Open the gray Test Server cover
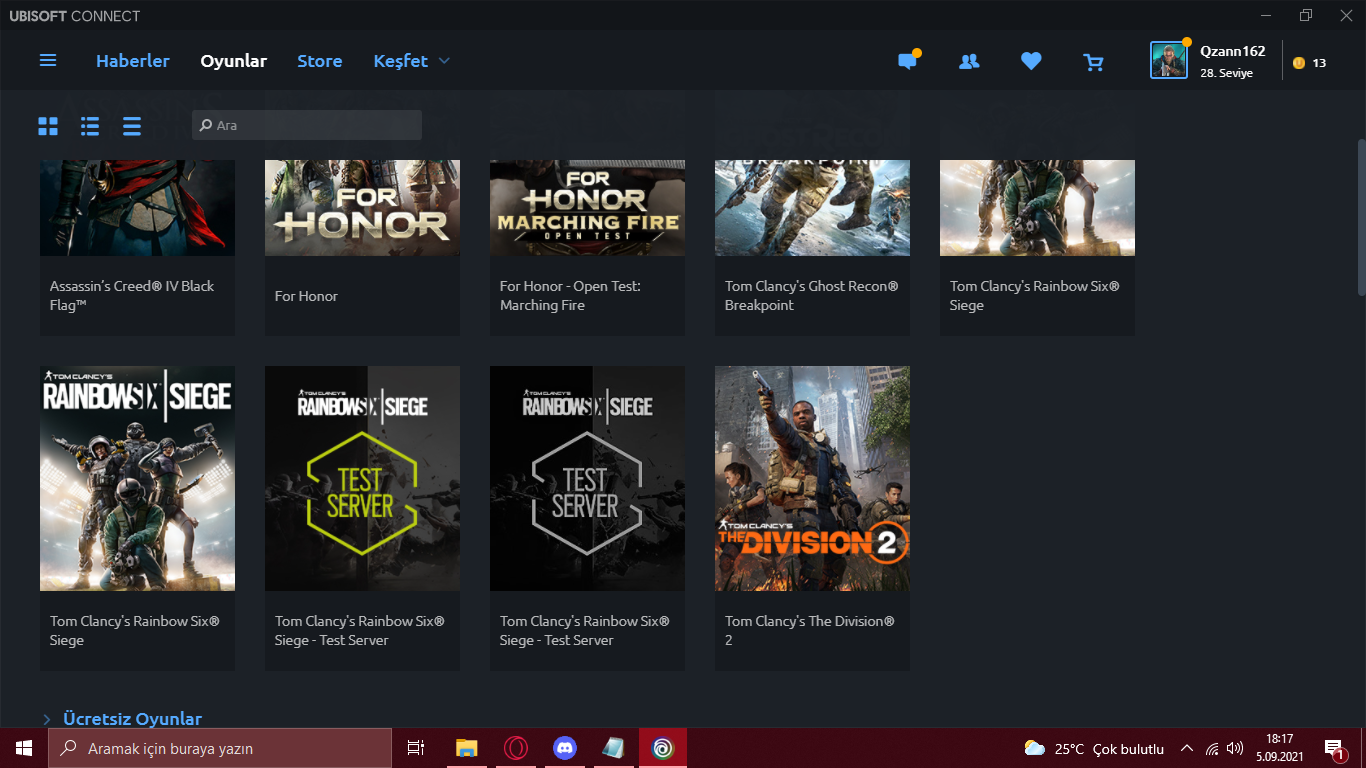Viewport: 1366px width, 768px height. pyautogui.click(x=587, y=478)
